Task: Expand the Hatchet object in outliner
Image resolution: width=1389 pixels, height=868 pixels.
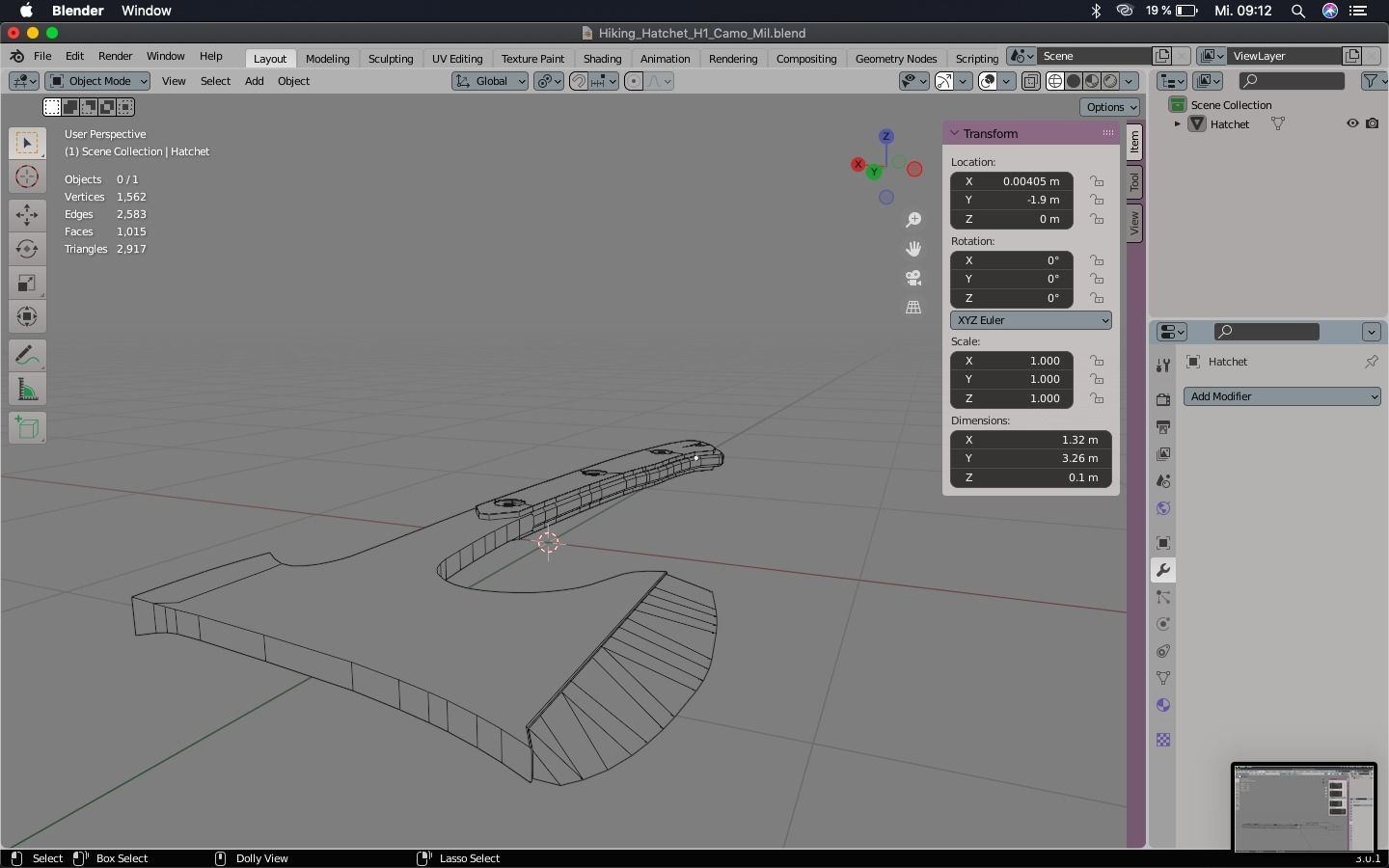Action: coord(1177,124)
